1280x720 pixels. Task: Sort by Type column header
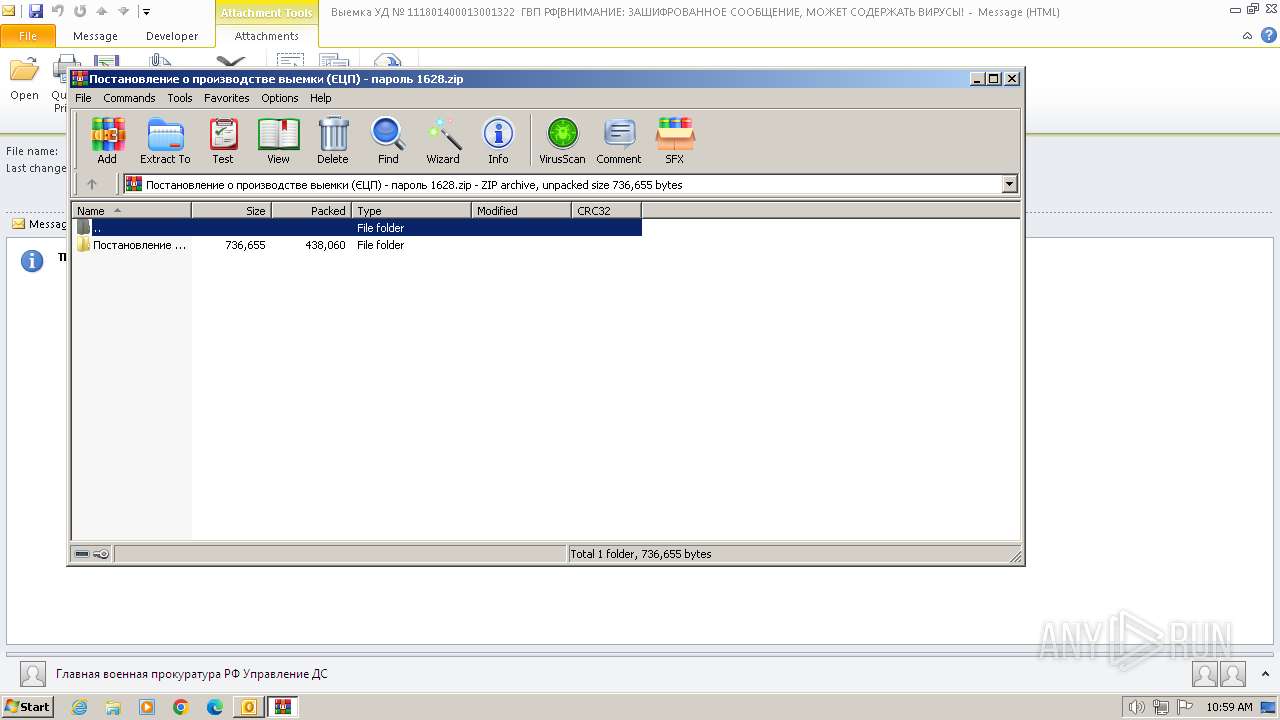click(411, 210)
